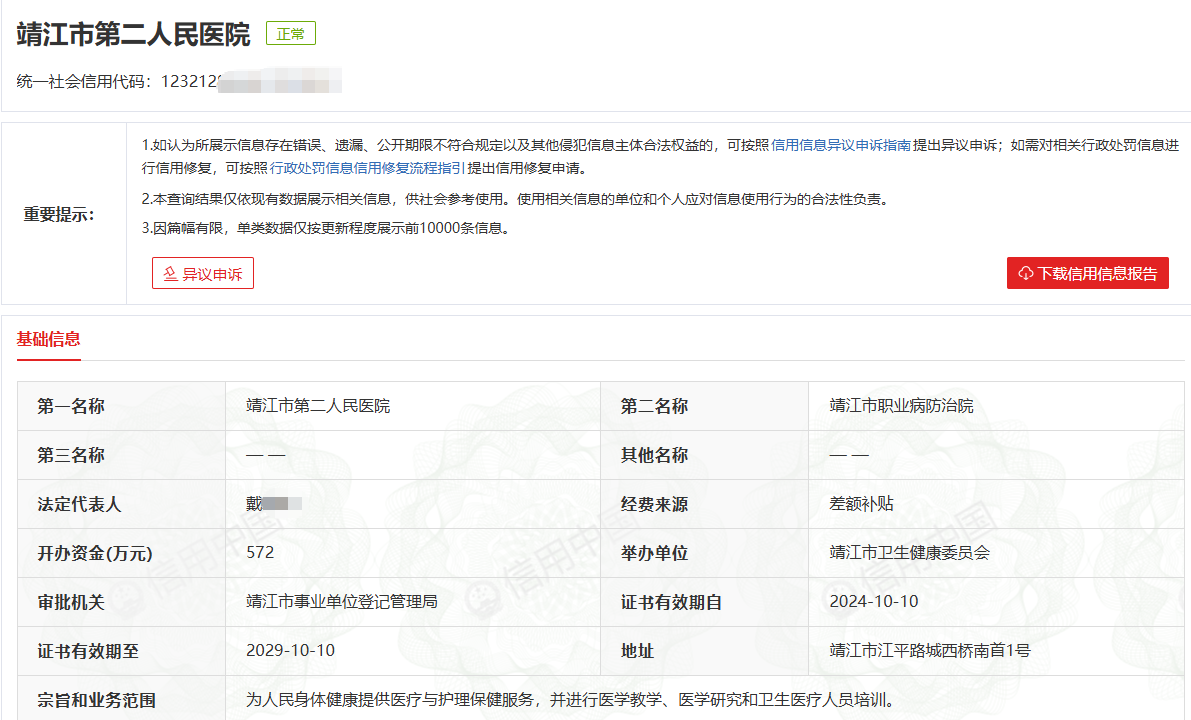Click the 举办单位 value 靖江市卫生健康委员会
Image resolution: width=1191 pixels, height=720 pixels.
point(909,553)
